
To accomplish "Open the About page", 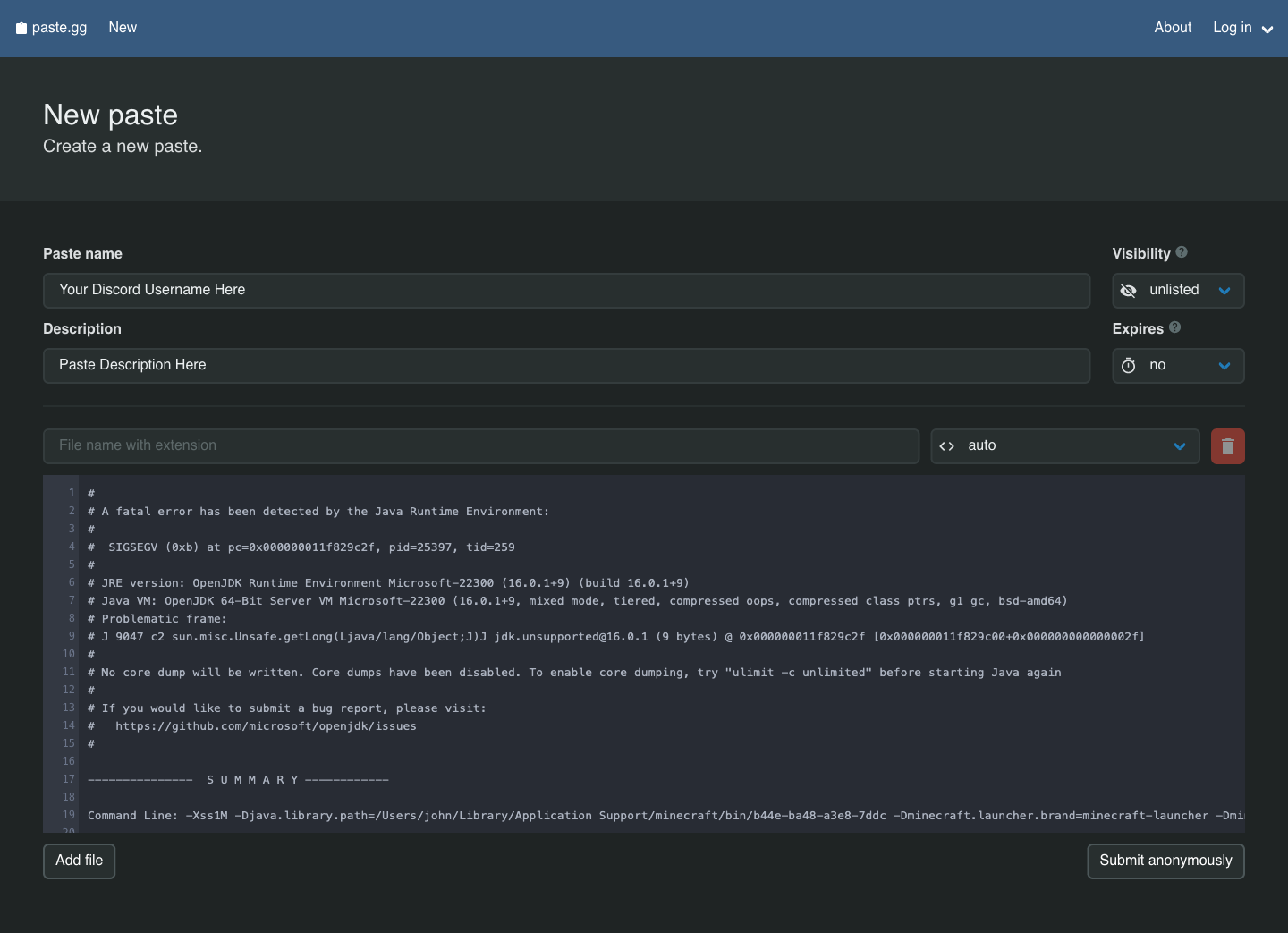I will click(x=1172, y=28).
